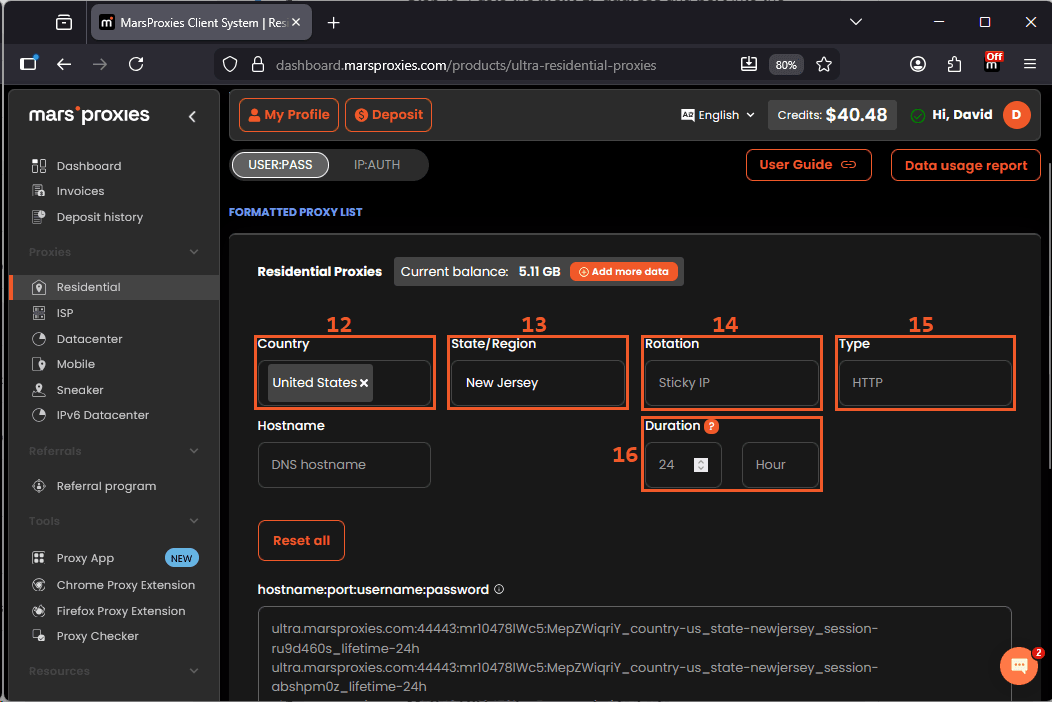Viewport: 1052px width, 702px height.
Task: Close the MarsProxies Client System tab
Action: pyautogui.click(x=296, y=22)
